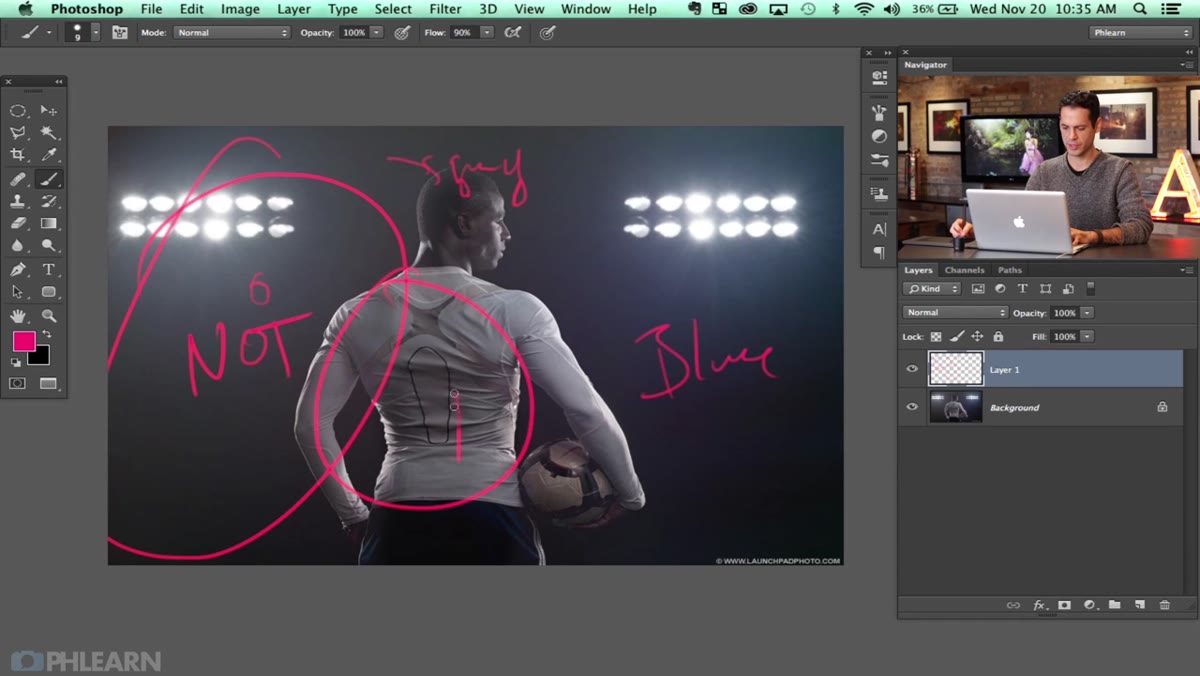
Task: Add a new adjustment layer icon
Action: coord(1090,605)
